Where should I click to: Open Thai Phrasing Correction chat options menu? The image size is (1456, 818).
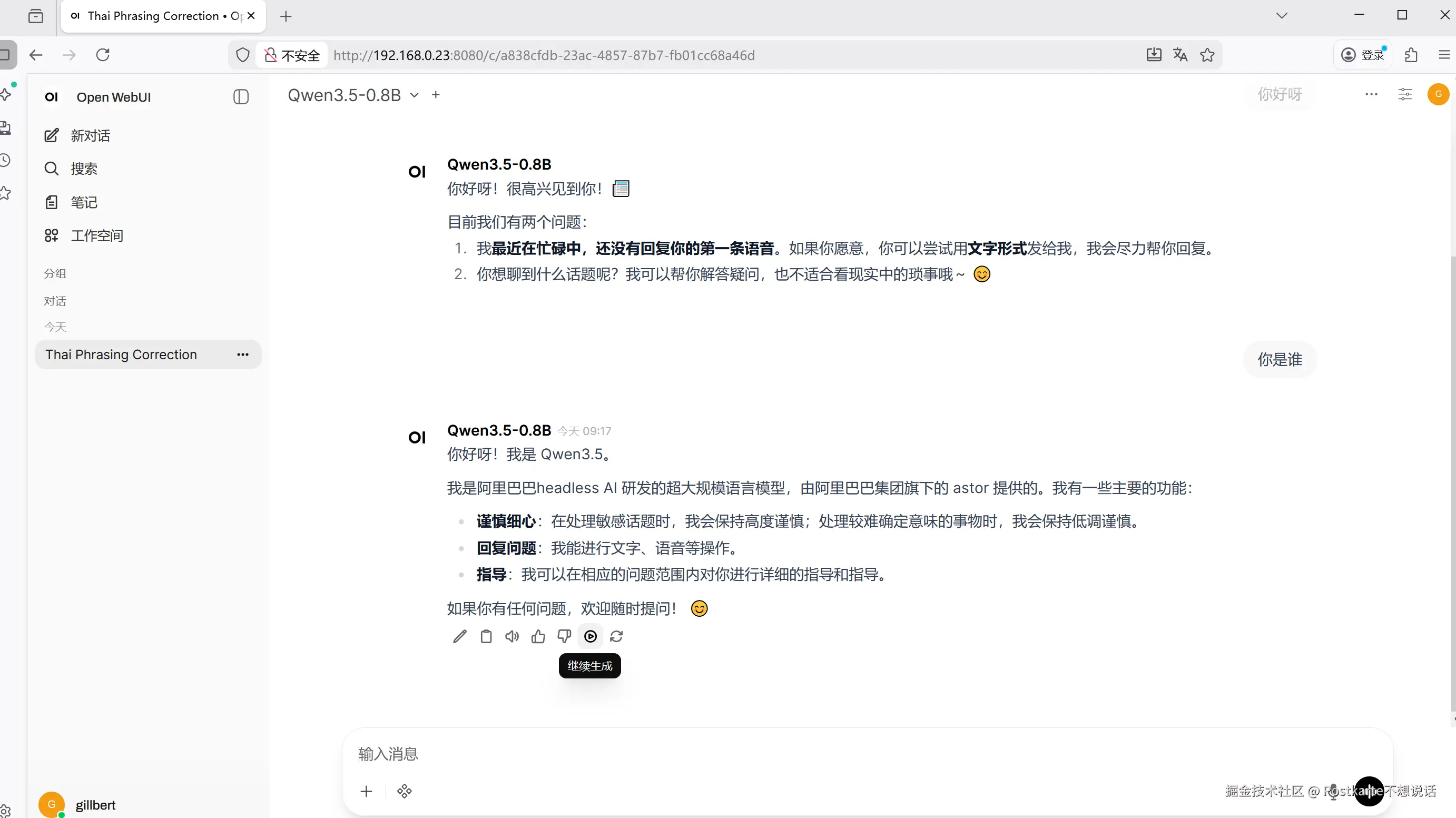[242, 354]
